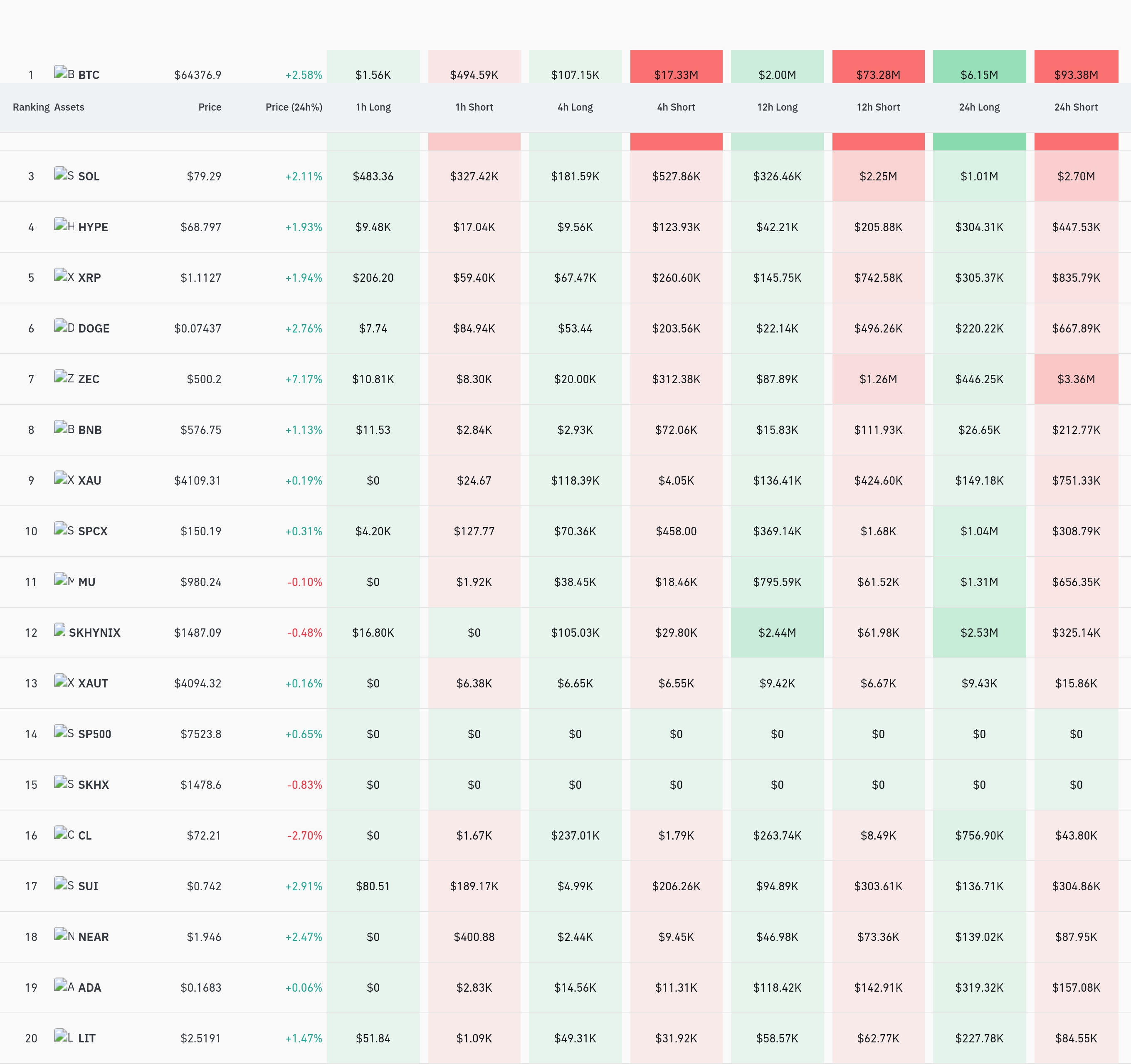Select the ZEC 24h Short $3.36M cell
1131x1064 pixels.
point(1076,379)
